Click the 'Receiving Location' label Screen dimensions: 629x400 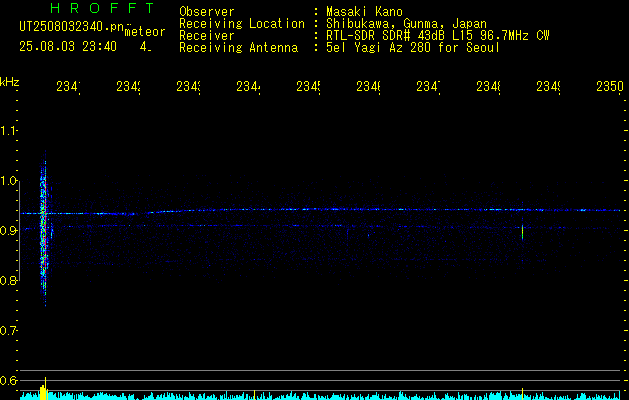coord(242,24)
